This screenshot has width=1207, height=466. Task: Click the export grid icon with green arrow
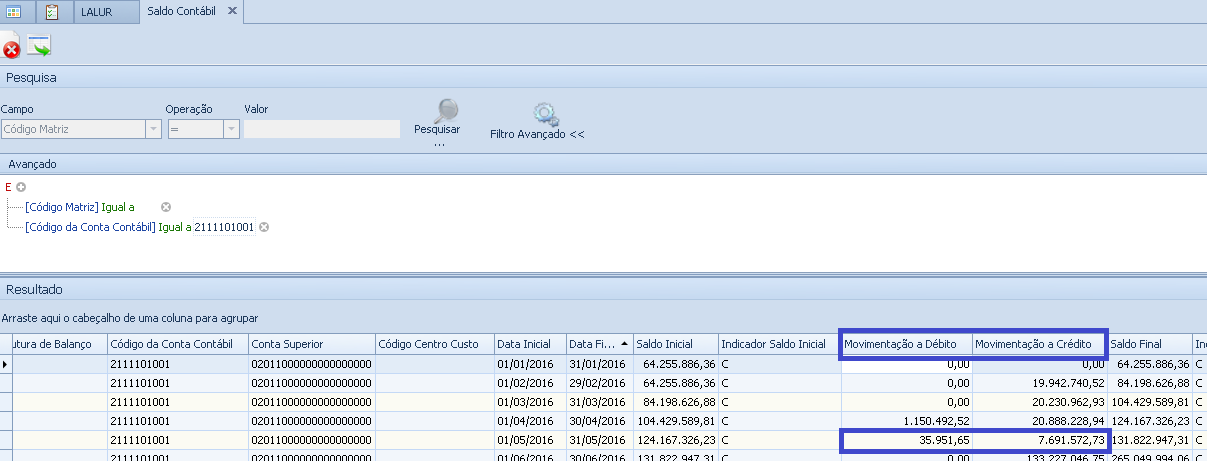(x=39, y=46)
